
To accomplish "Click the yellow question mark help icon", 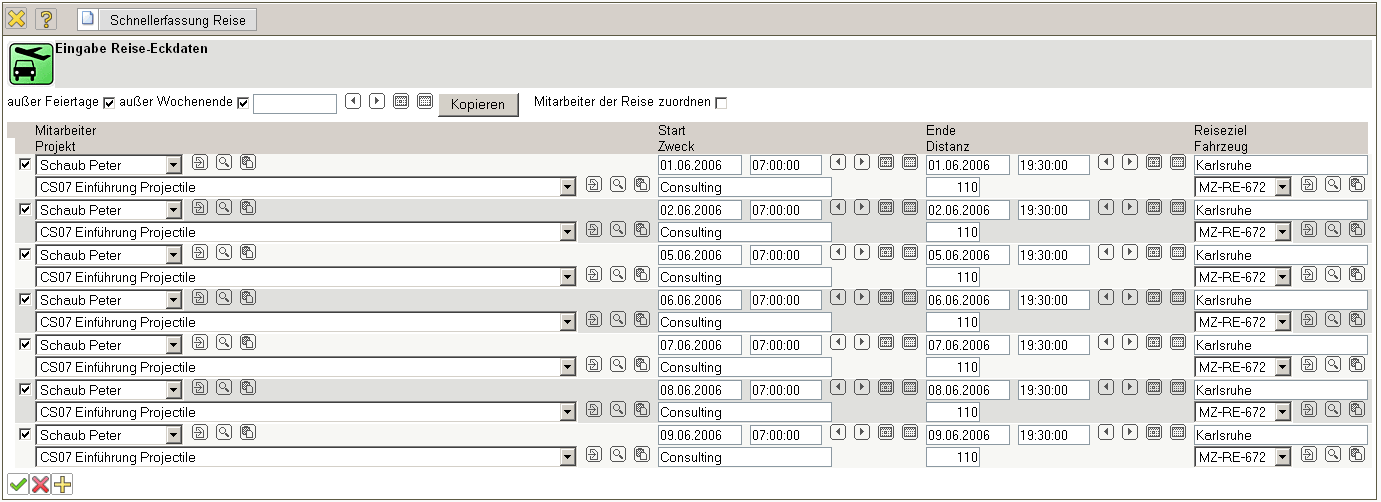I will (x=46, y=19).
